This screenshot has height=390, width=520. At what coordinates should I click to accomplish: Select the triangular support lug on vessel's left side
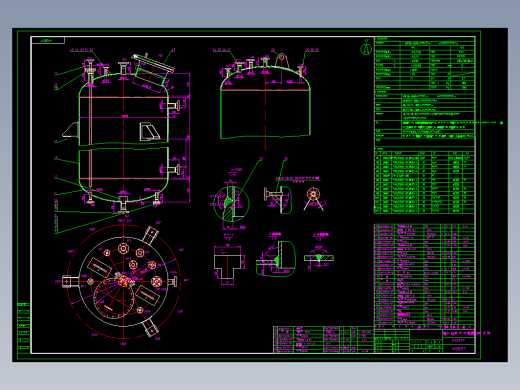click(71, 130)
